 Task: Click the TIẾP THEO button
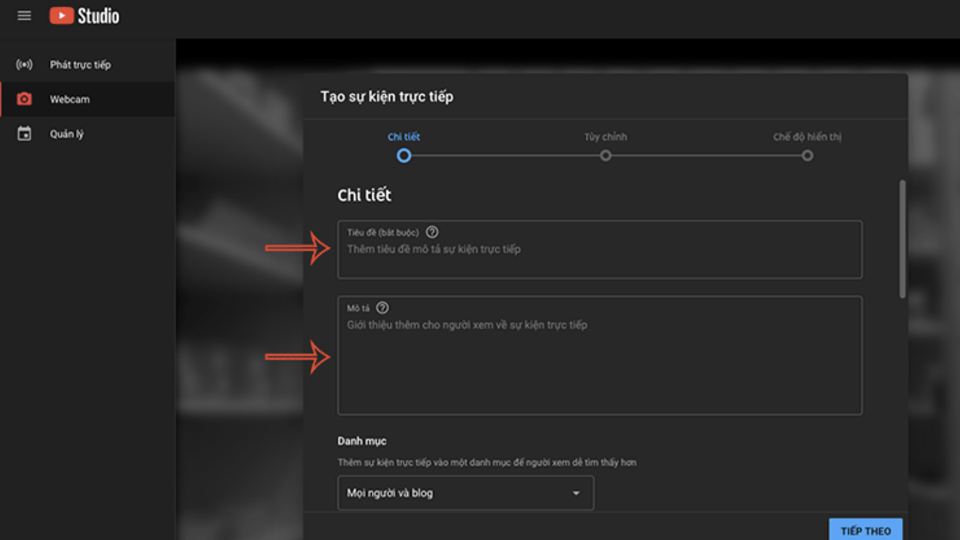pyautogui.click(x=865, y=530)
